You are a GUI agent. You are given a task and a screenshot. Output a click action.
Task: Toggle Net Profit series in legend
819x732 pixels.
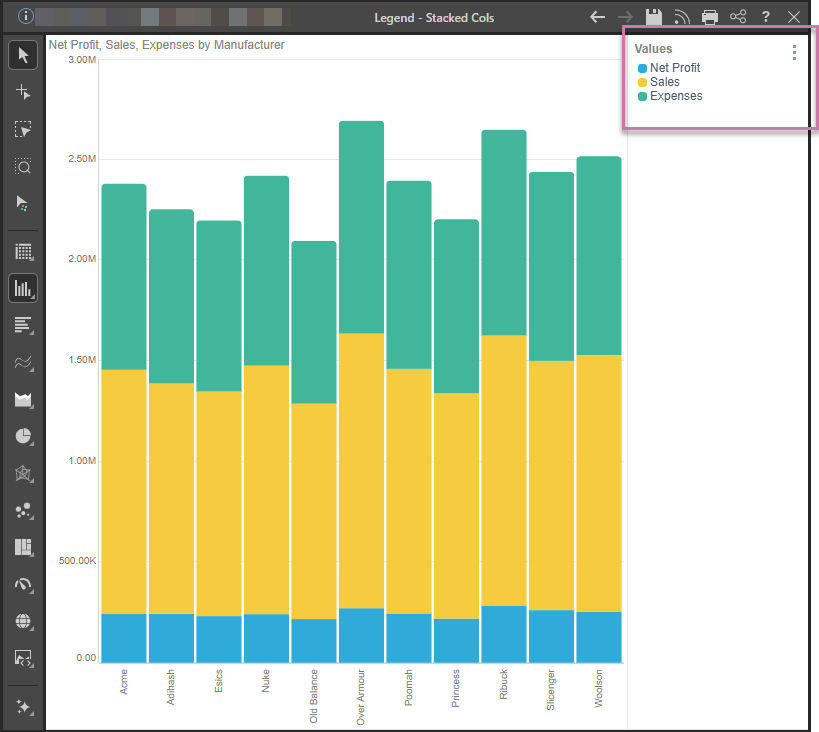(x=675, y=67)
